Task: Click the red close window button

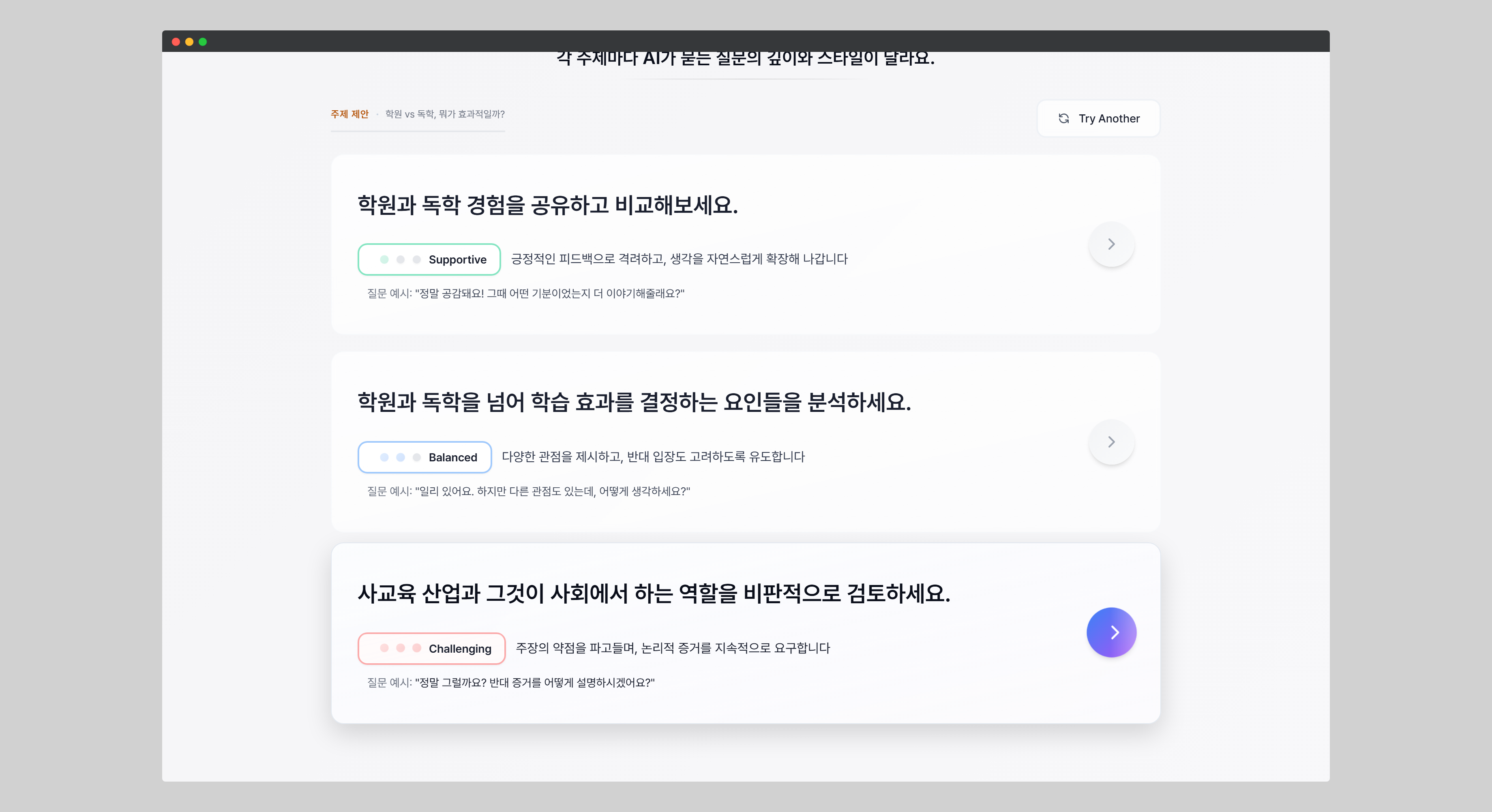Action: (x=176, y=42)
